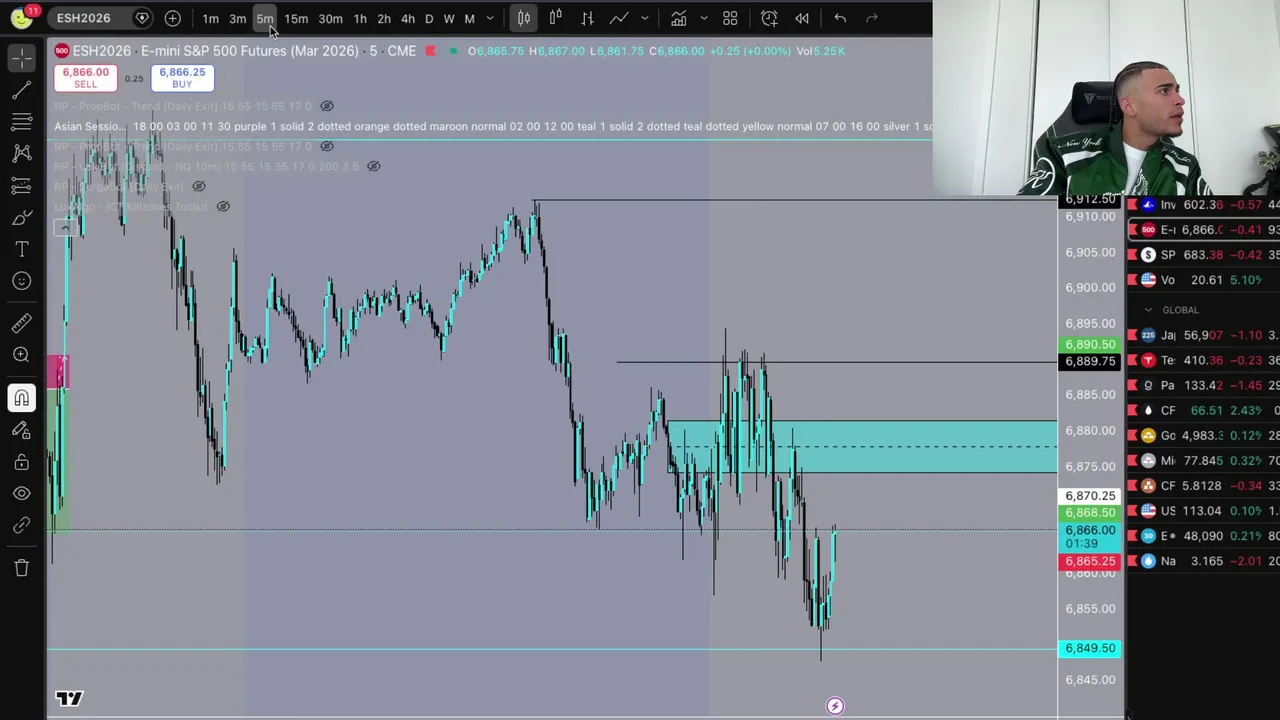Switch to the Weekly (W) interval
This screenshot has height=720, width=1280.
[x=449, y=18]
